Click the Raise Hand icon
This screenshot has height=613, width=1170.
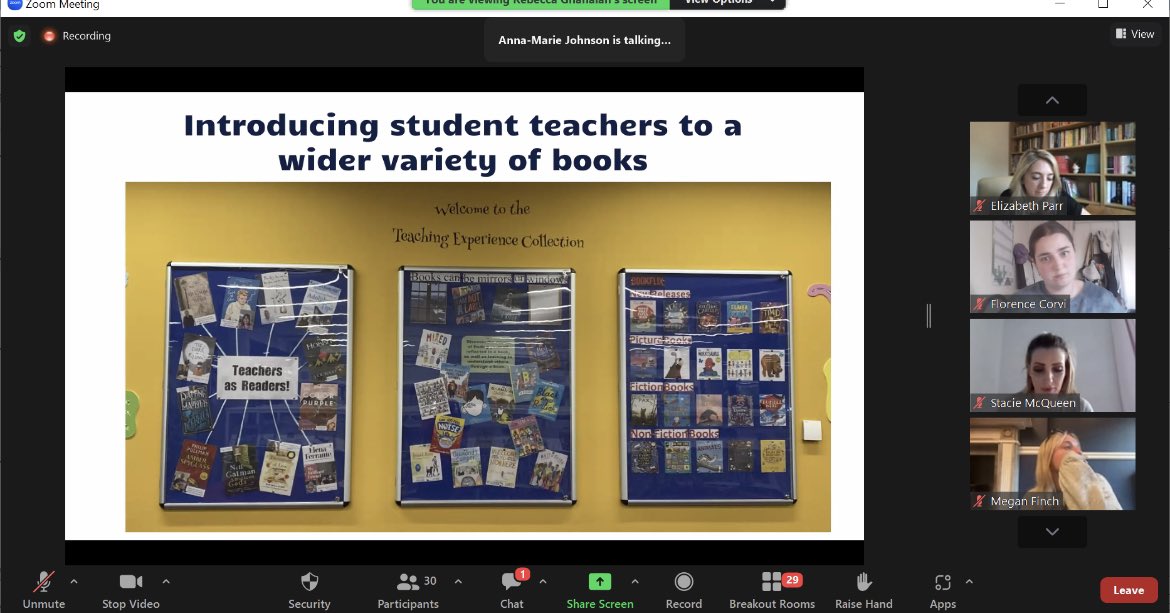click(864, 582)
